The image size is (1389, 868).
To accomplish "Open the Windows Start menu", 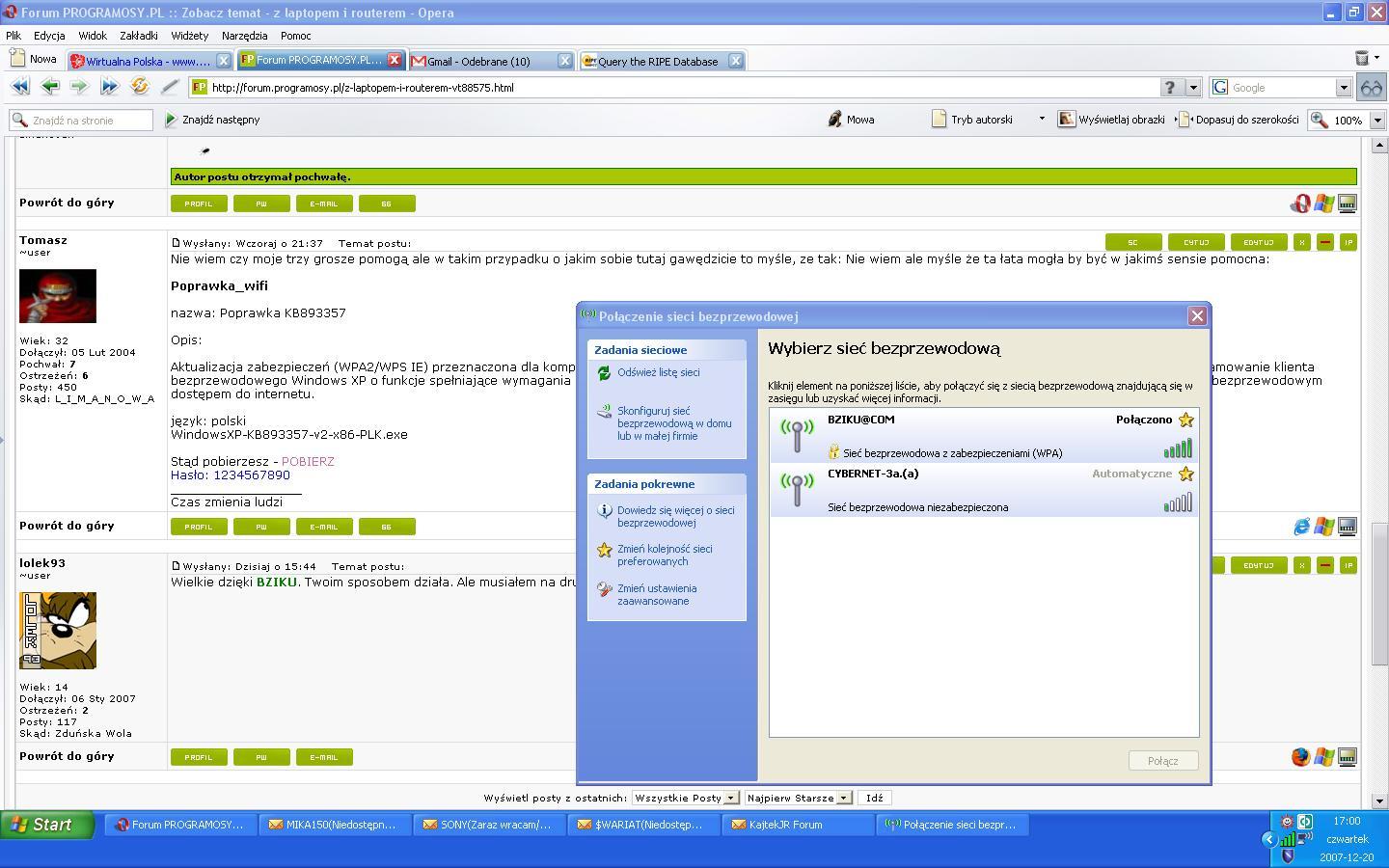I will point(47,825).
